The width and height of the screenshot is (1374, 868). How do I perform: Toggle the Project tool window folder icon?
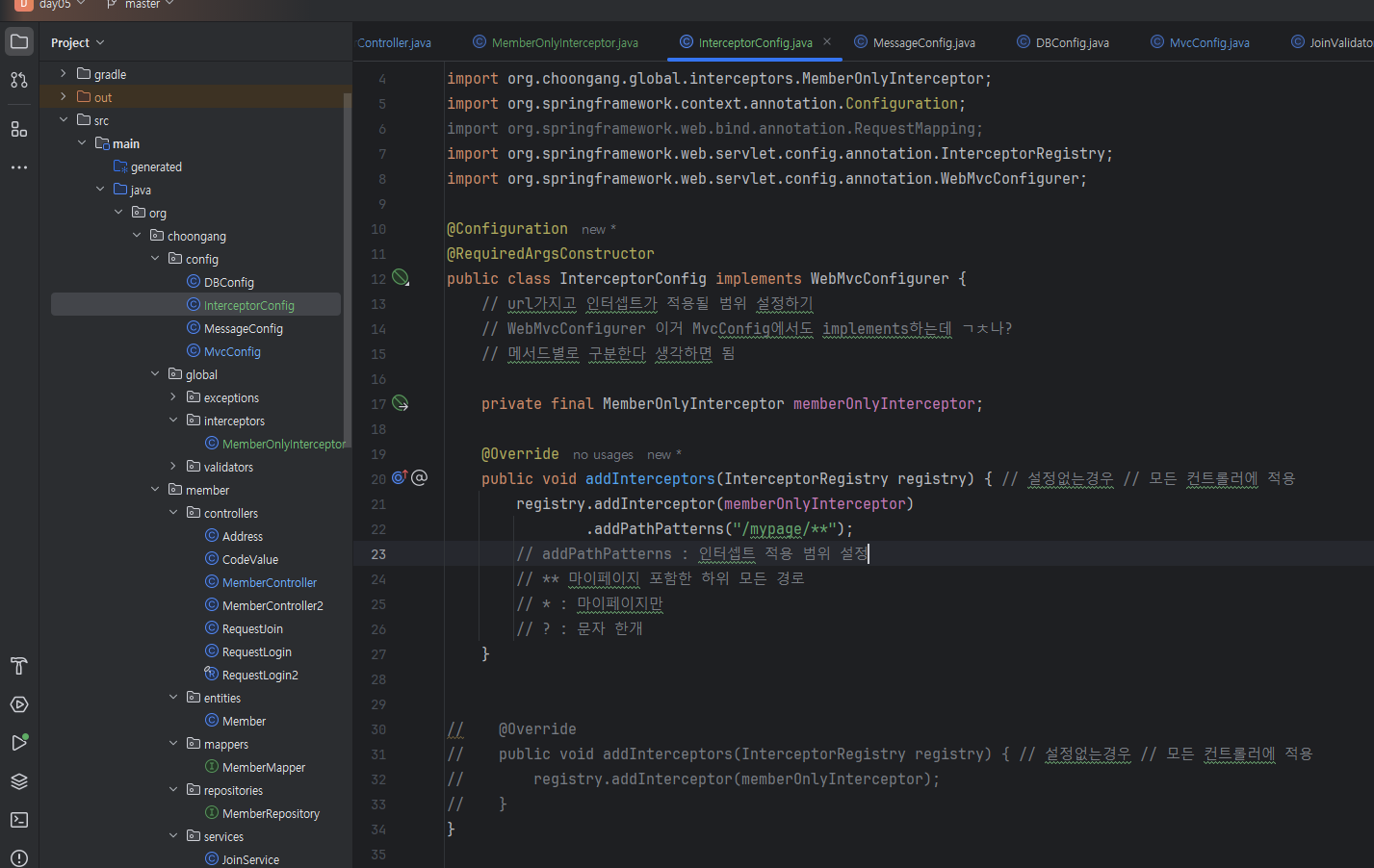(19, 42)
